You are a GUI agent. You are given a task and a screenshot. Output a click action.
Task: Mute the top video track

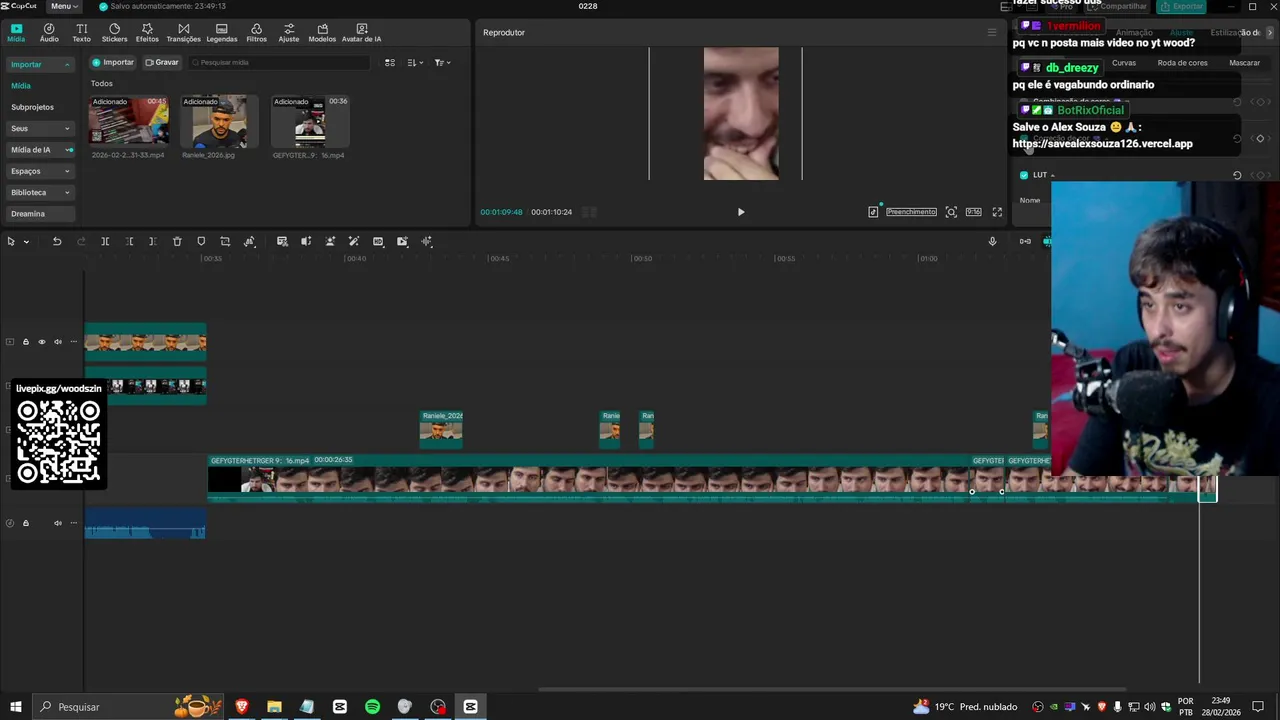tap(58, 342)
